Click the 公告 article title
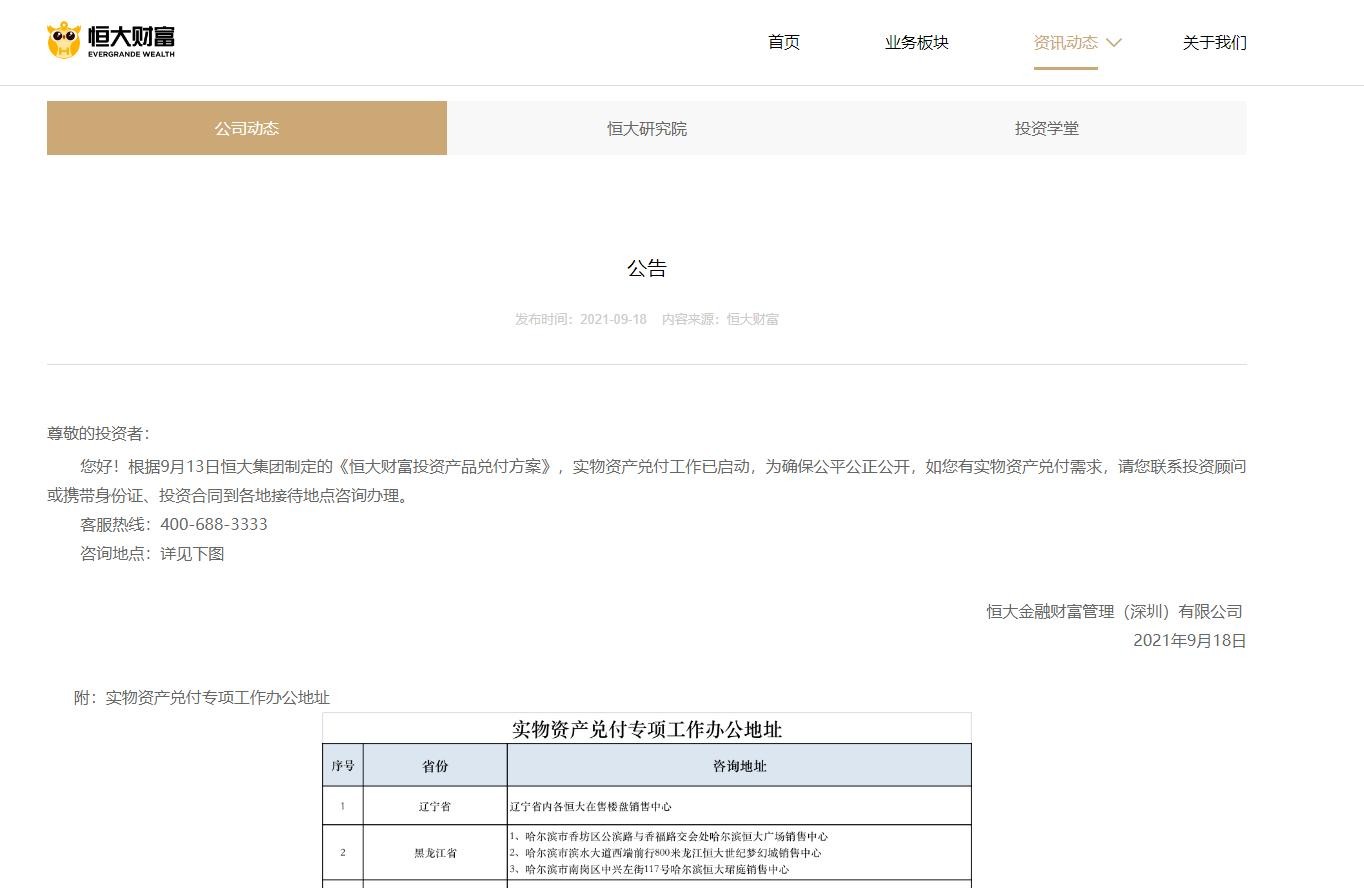This screenshot has width=1364, height=888. [x=647, y=268]
